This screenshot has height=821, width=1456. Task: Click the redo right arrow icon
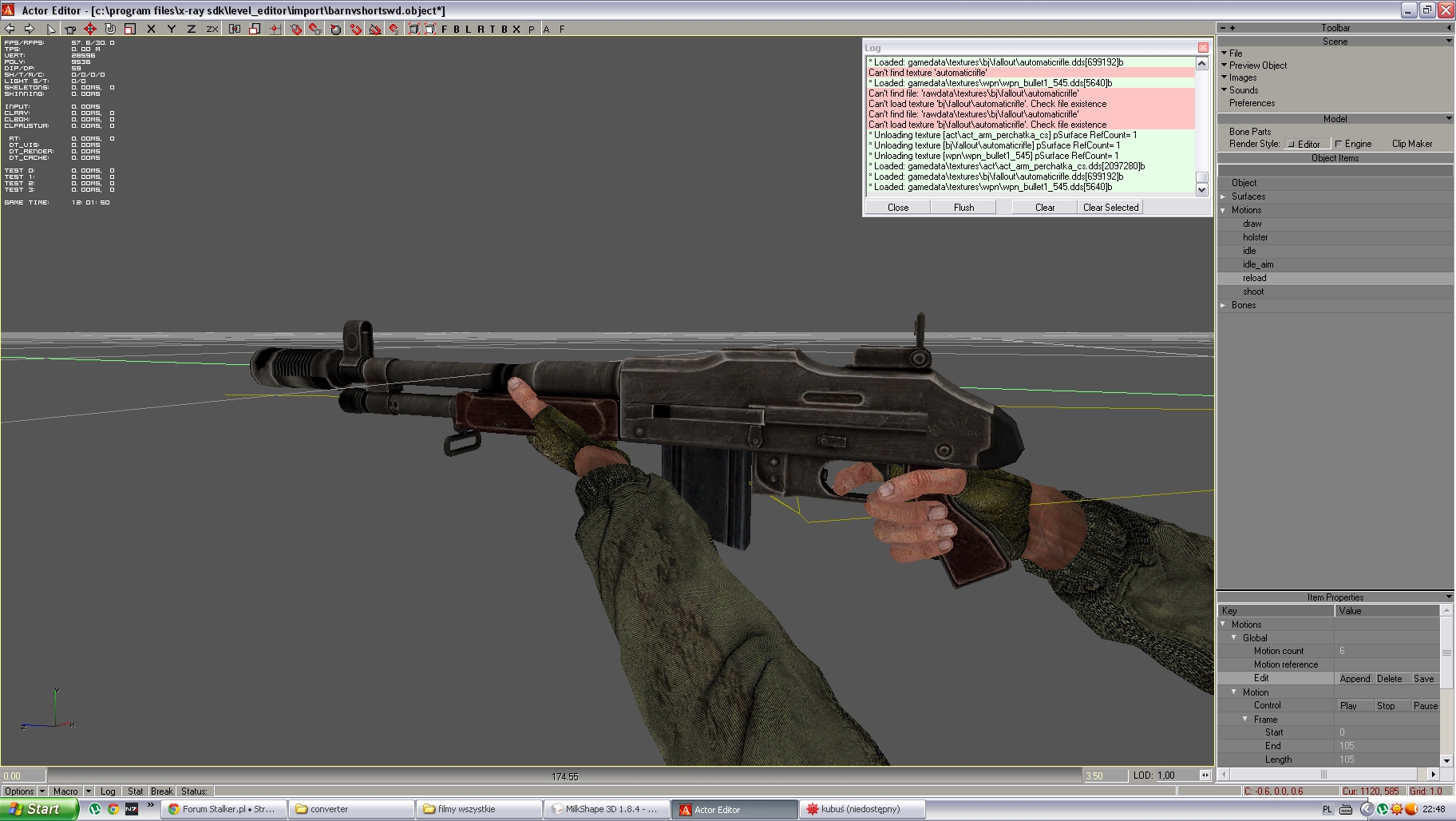tap(30, 29)
